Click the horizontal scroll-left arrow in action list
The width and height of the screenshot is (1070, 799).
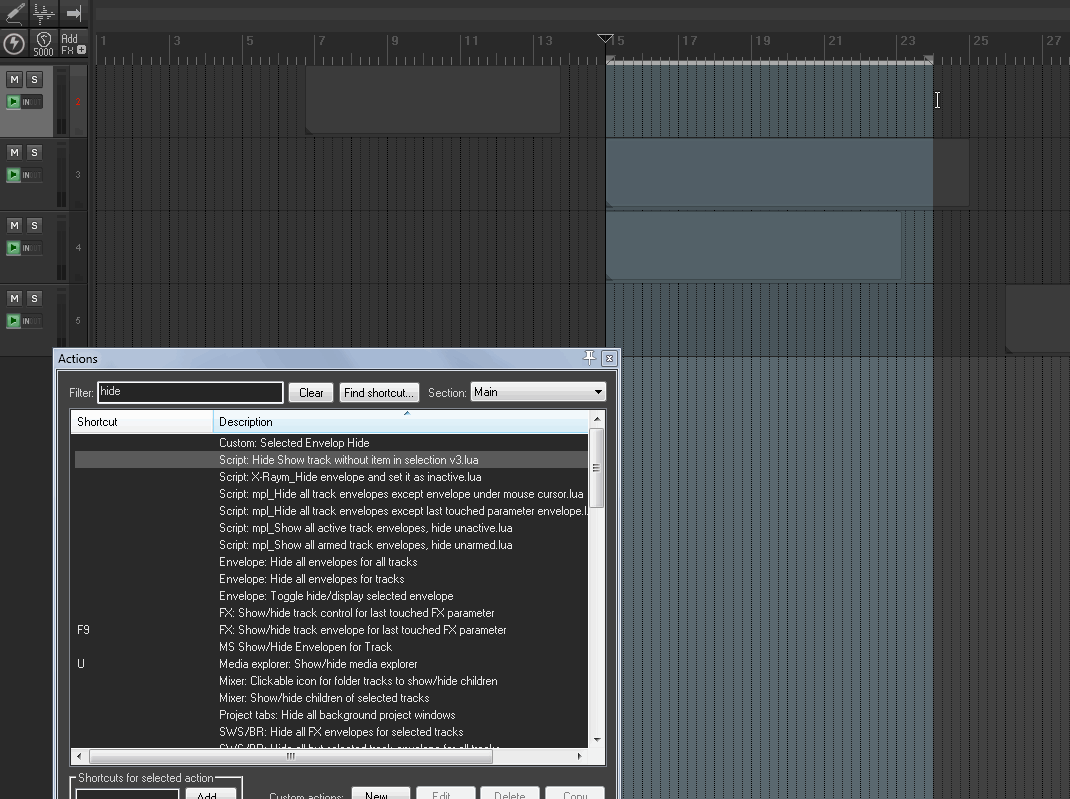click(80, 756)
